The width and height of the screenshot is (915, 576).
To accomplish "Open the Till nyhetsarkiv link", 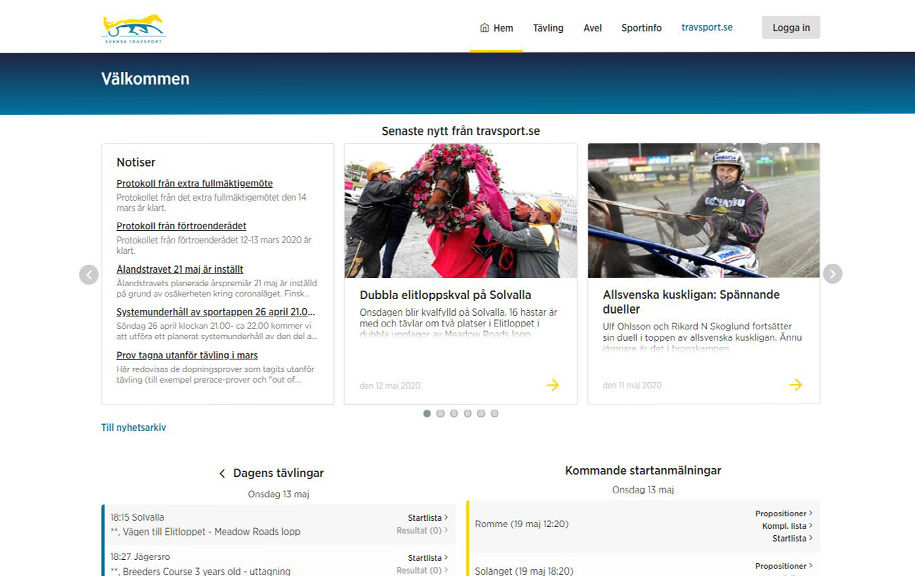I will [x=133, y=428].
